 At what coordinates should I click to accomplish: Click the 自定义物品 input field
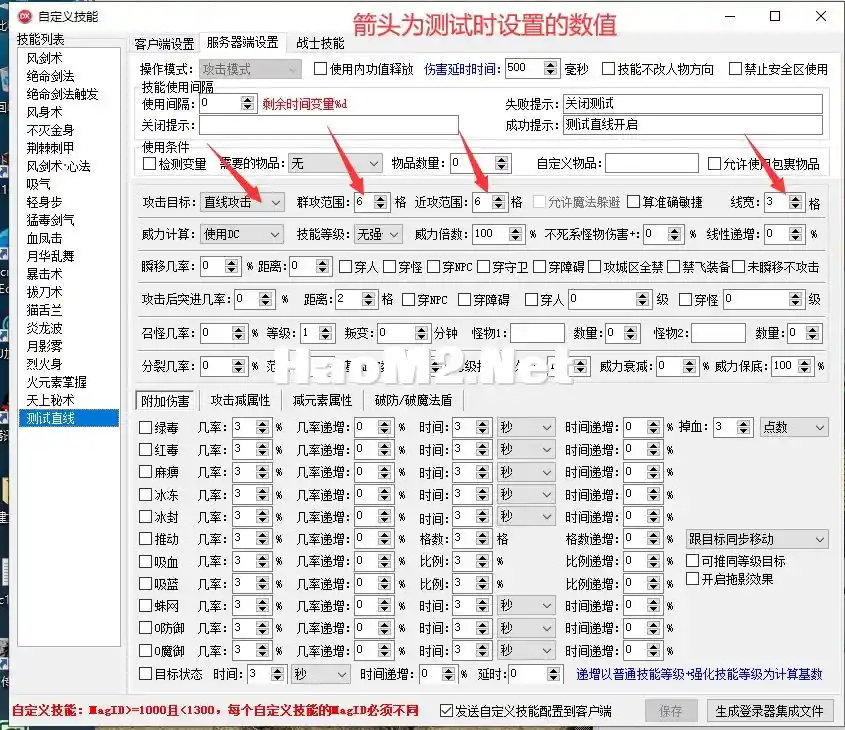pos(652,163)
